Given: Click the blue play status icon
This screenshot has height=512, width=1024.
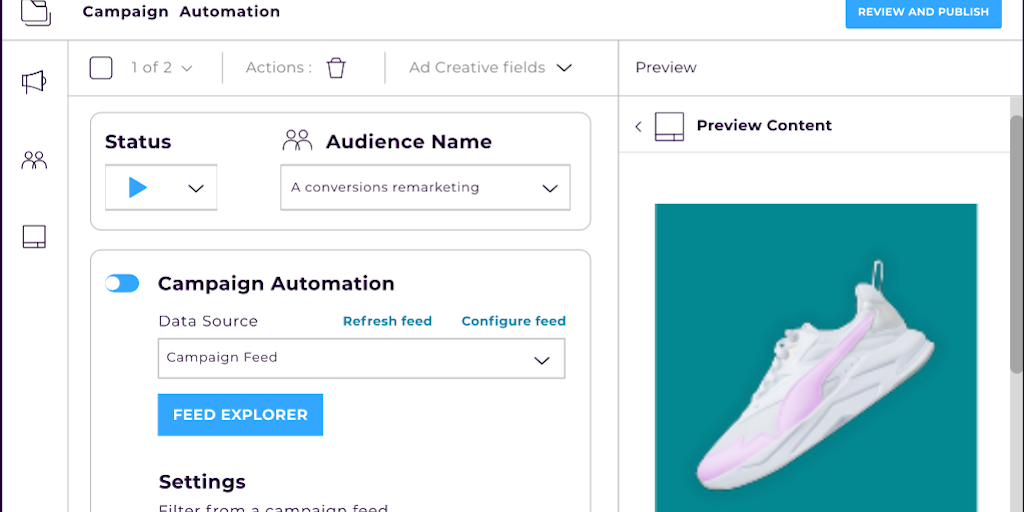Looking at the screenshot, I should (x=138, y=187).
